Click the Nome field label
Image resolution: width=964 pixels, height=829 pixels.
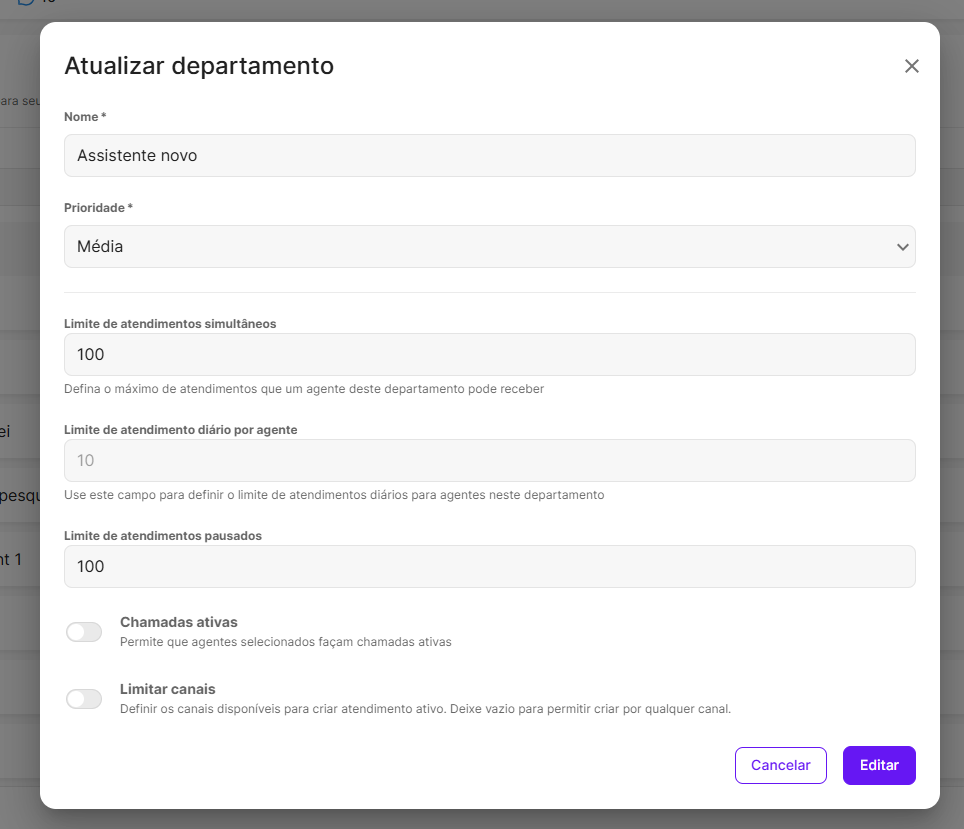[84, 117]
